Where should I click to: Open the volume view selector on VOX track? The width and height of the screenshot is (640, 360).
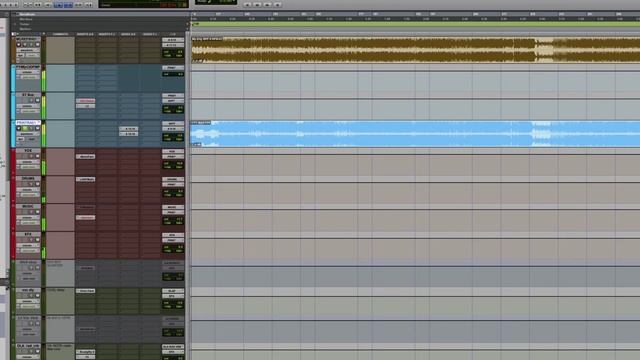click(28, 162)
